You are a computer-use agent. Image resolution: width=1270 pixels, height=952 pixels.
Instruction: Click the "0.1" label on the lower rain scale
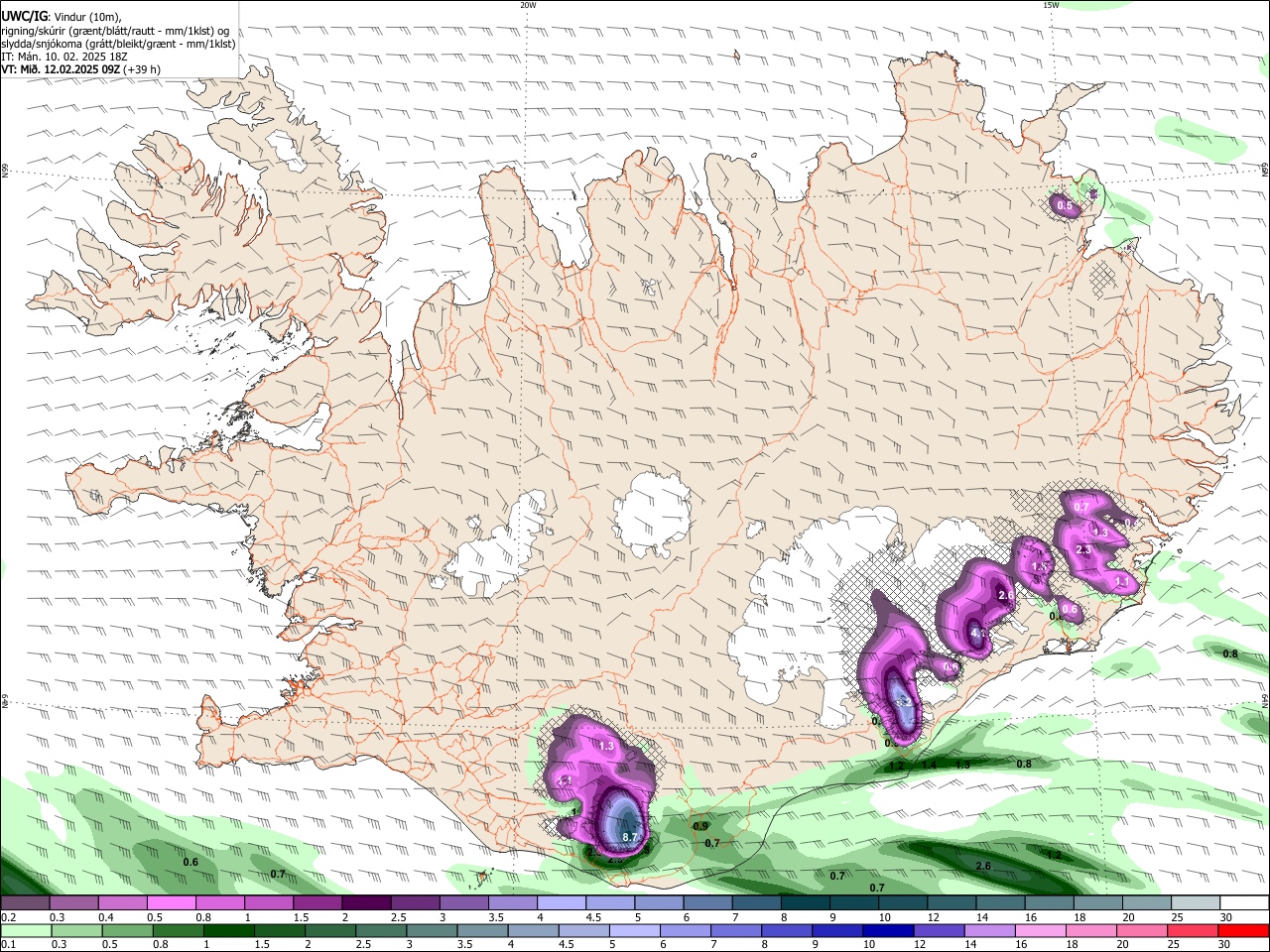(8, 945)
